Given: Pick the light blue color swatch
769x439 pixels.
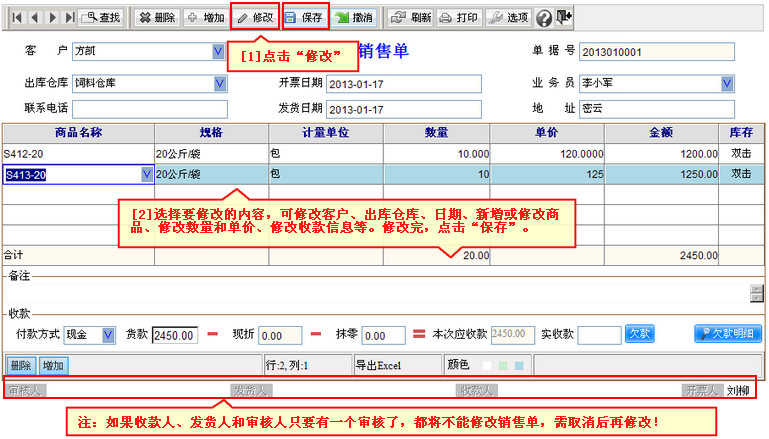Looking at the screenshot, I should [x=518, y=366].
